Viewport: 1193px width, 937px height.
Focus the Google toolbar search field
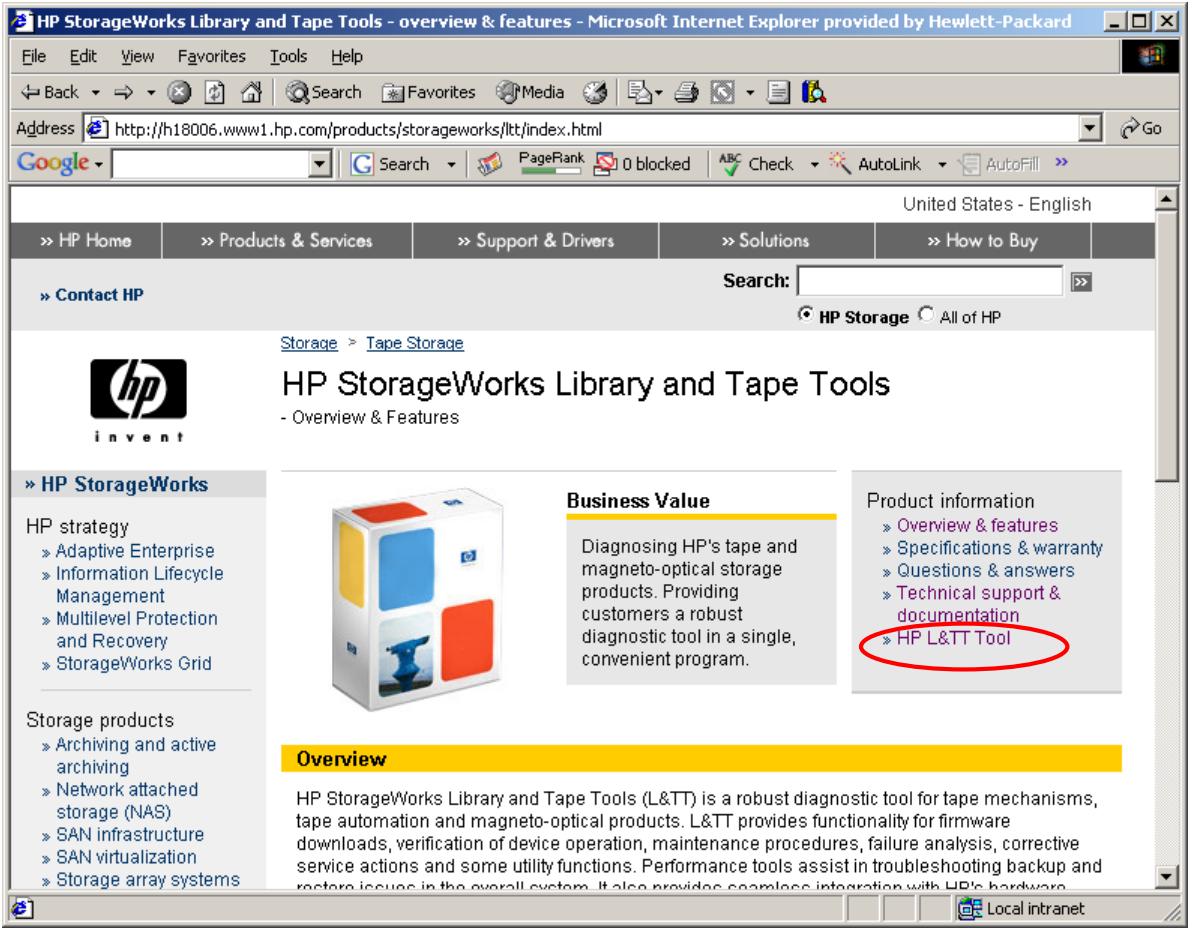click(211, 164)
